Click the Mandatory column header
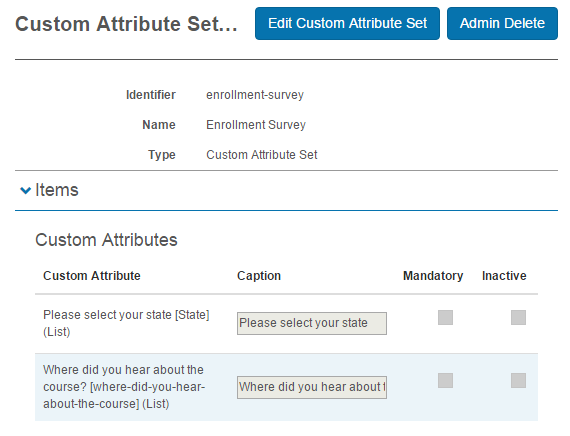The image size is (570, 436). pos(433,276)
